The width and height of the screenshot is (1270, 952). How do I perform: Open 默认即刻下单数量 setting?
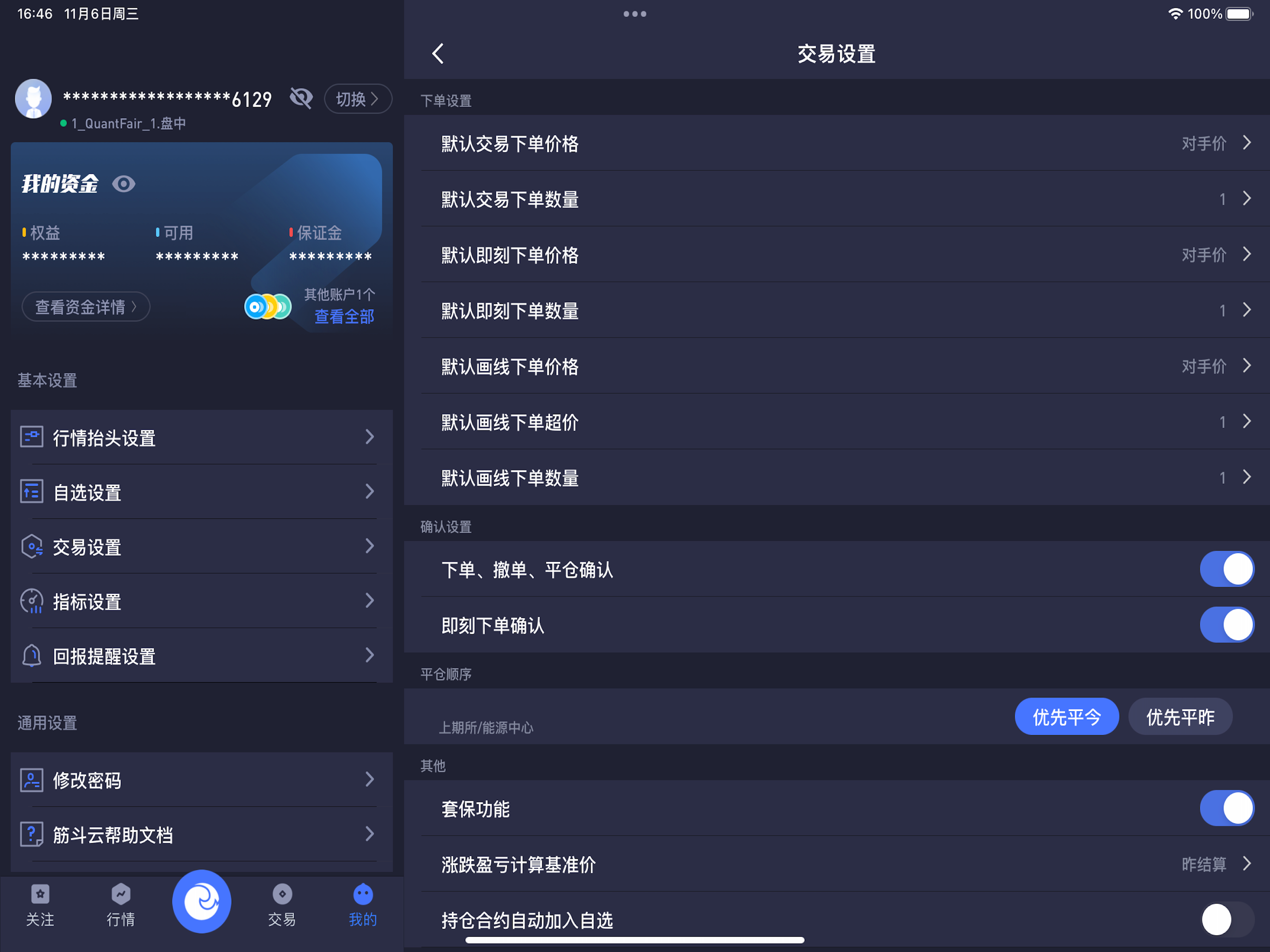tap(837, 310)
